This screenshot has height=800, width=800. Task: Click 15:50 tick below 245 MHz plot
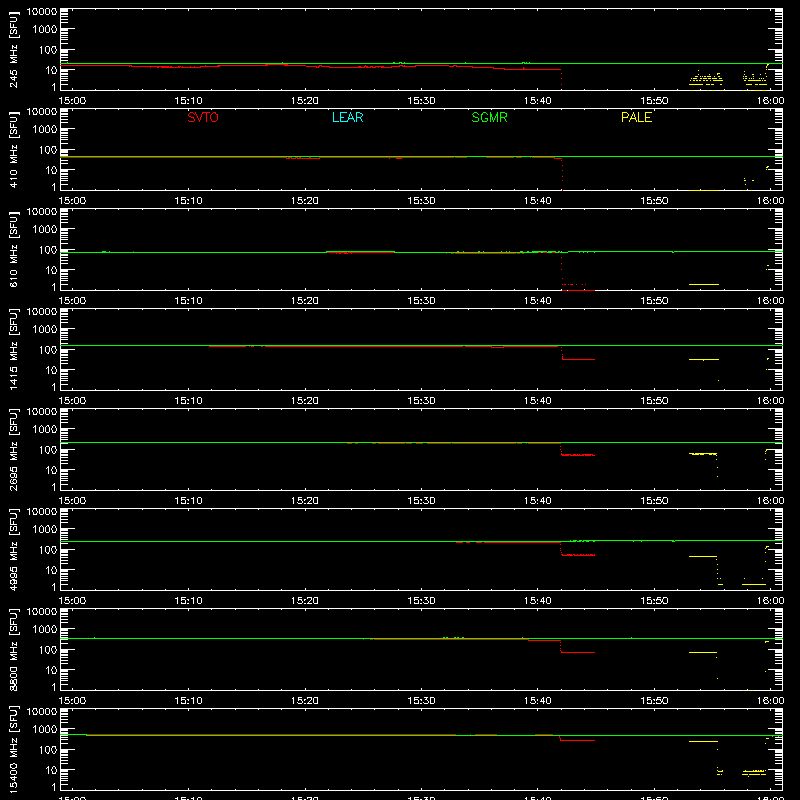click(654, 101)
